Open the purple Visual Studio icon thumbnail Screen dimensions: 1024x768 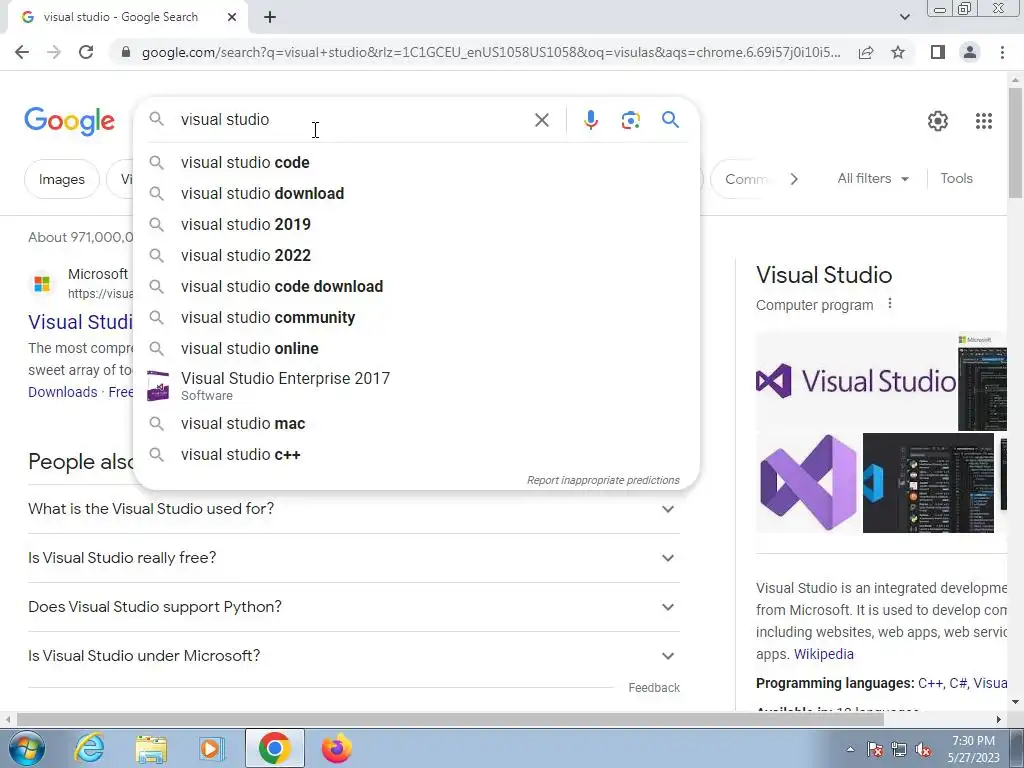pos(808,483)
